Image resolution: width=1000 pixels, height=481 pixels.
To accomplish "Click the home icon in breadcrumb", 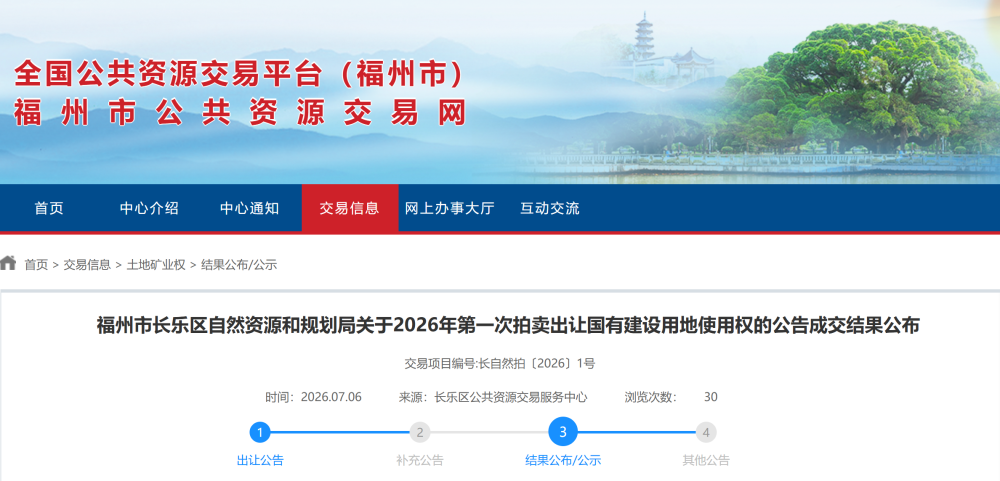I will tap(8, 263).
